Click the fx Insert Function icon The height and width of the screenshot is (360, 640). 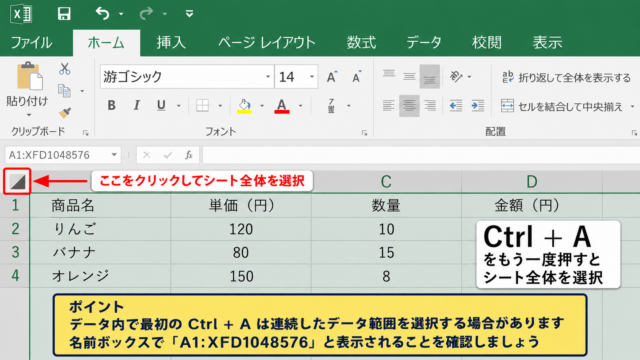pyautogui.click(x=189, y=155)
